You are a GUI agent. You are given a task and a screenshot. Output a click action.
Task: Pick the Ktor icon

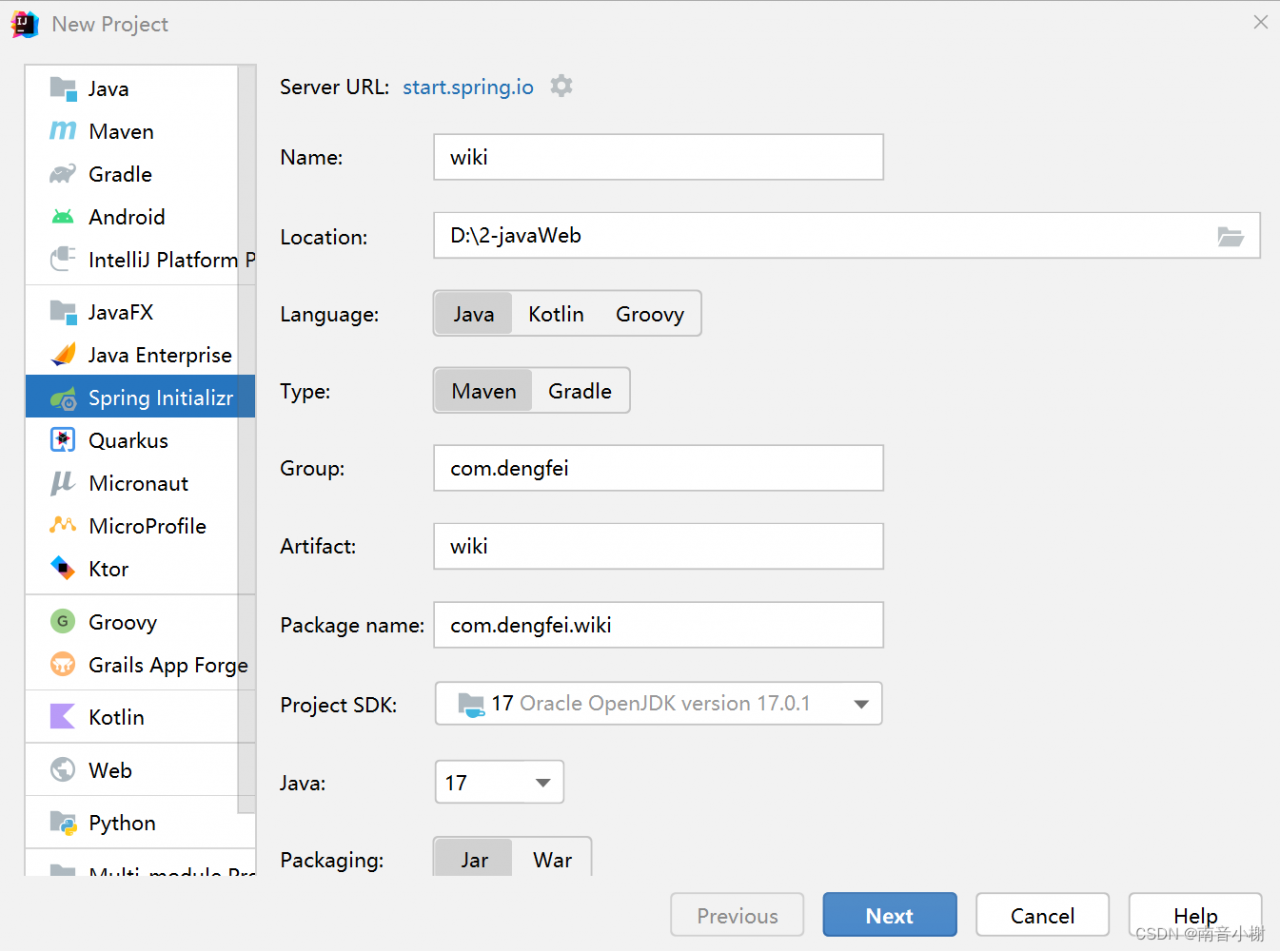(63, 569)
